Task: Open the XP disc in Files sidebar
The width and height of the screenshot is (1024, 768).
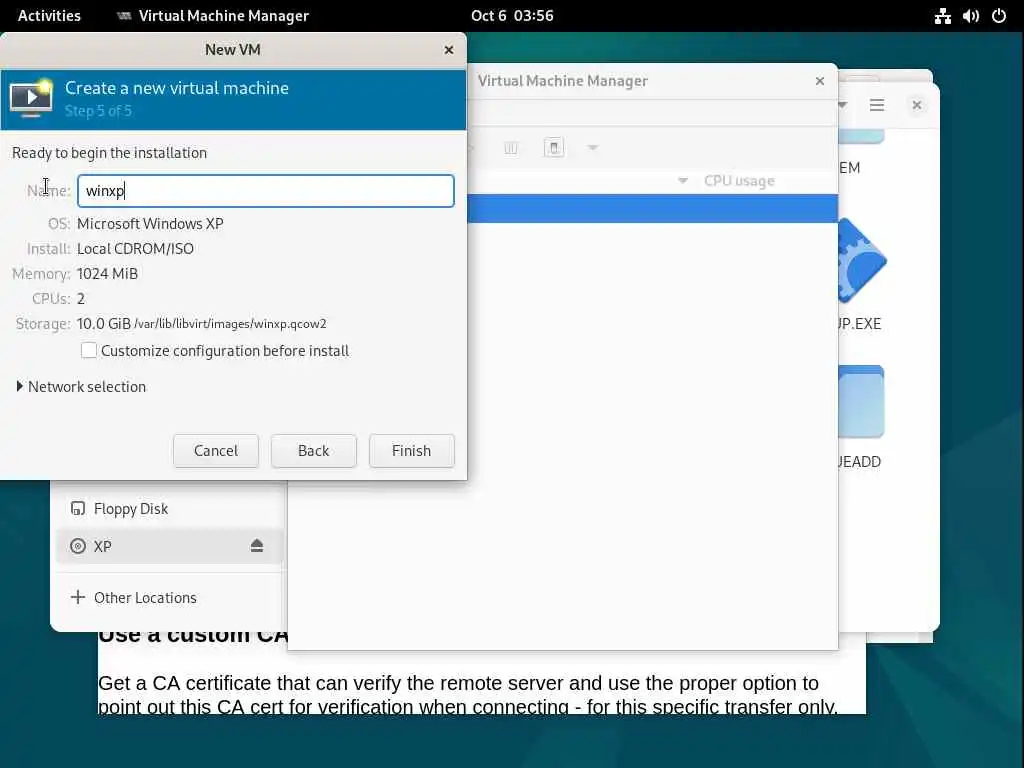Action: pyautogui.click(x=168, y=546)
